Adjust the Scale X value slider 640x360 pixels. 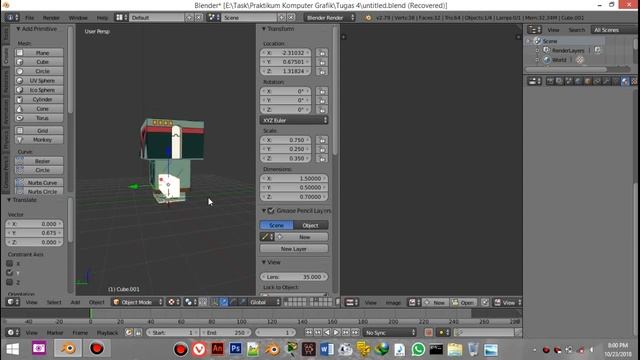tap(286, 140)
